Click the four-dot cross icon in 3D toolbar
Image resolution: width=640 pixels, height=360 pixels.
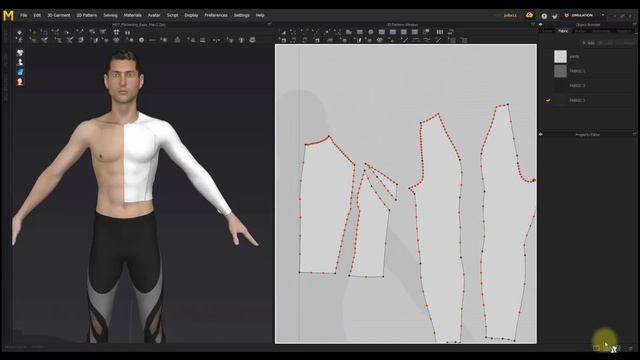[x=117, y=32]
